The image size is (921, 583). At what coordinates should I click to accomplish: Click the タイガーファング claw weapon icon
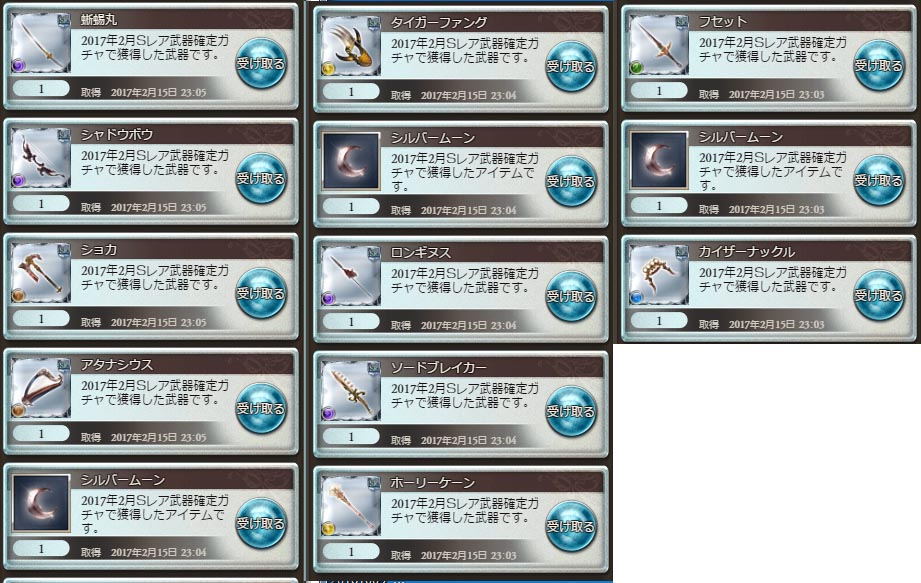(351, 46)
